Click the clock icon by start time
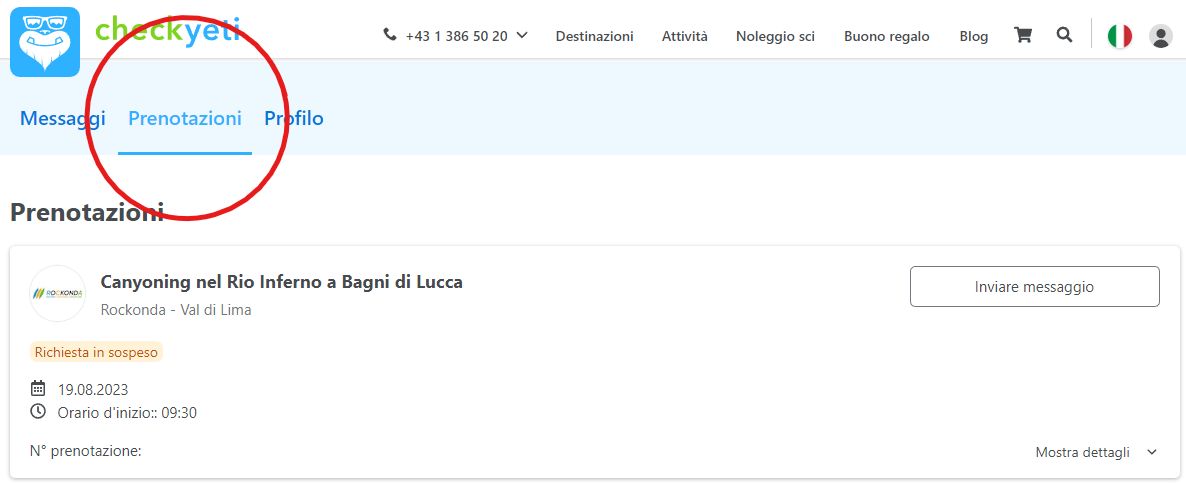 (x=38, y=411)
